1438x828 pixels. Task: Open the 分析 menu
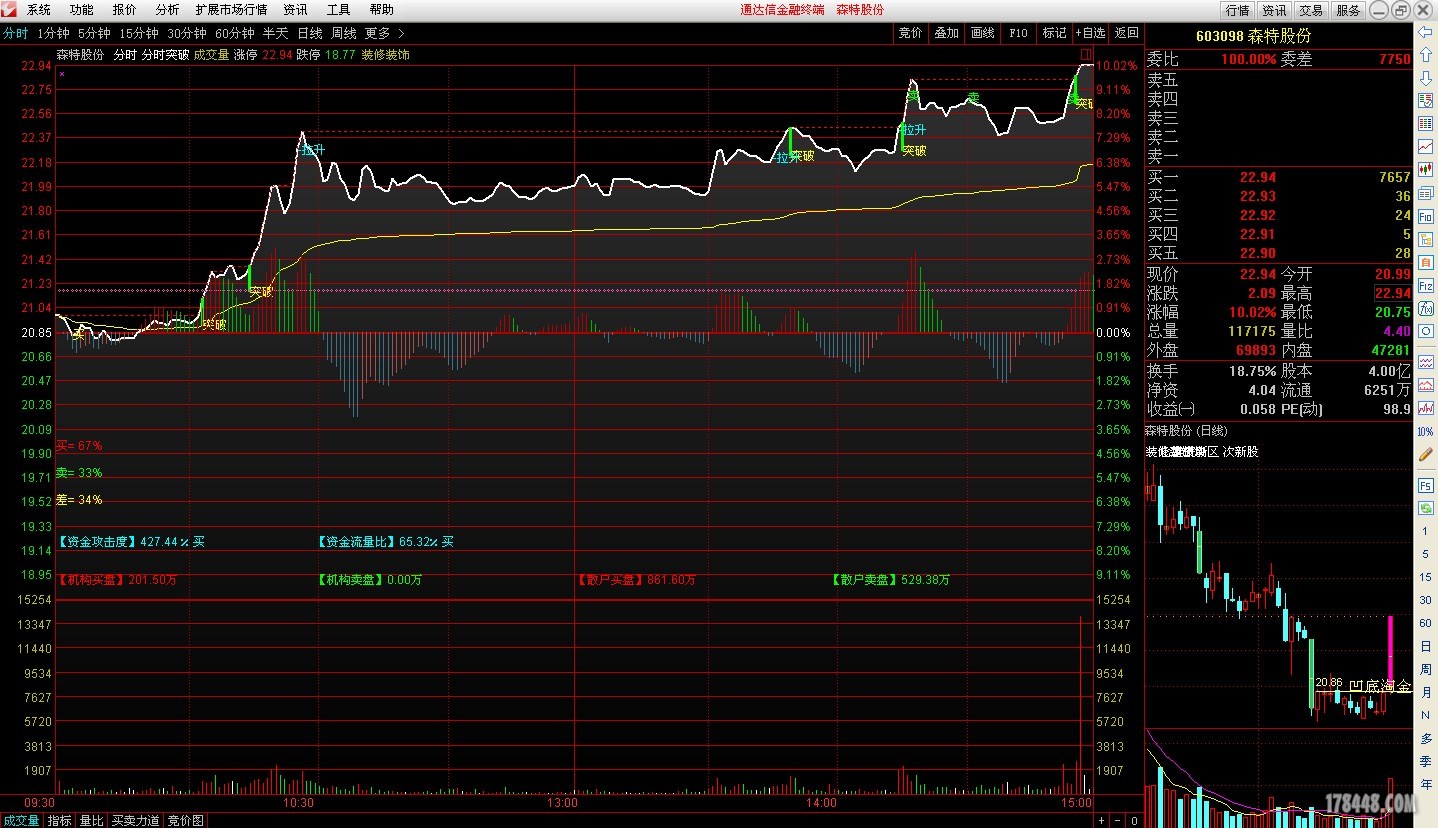(x=167, y=10)
